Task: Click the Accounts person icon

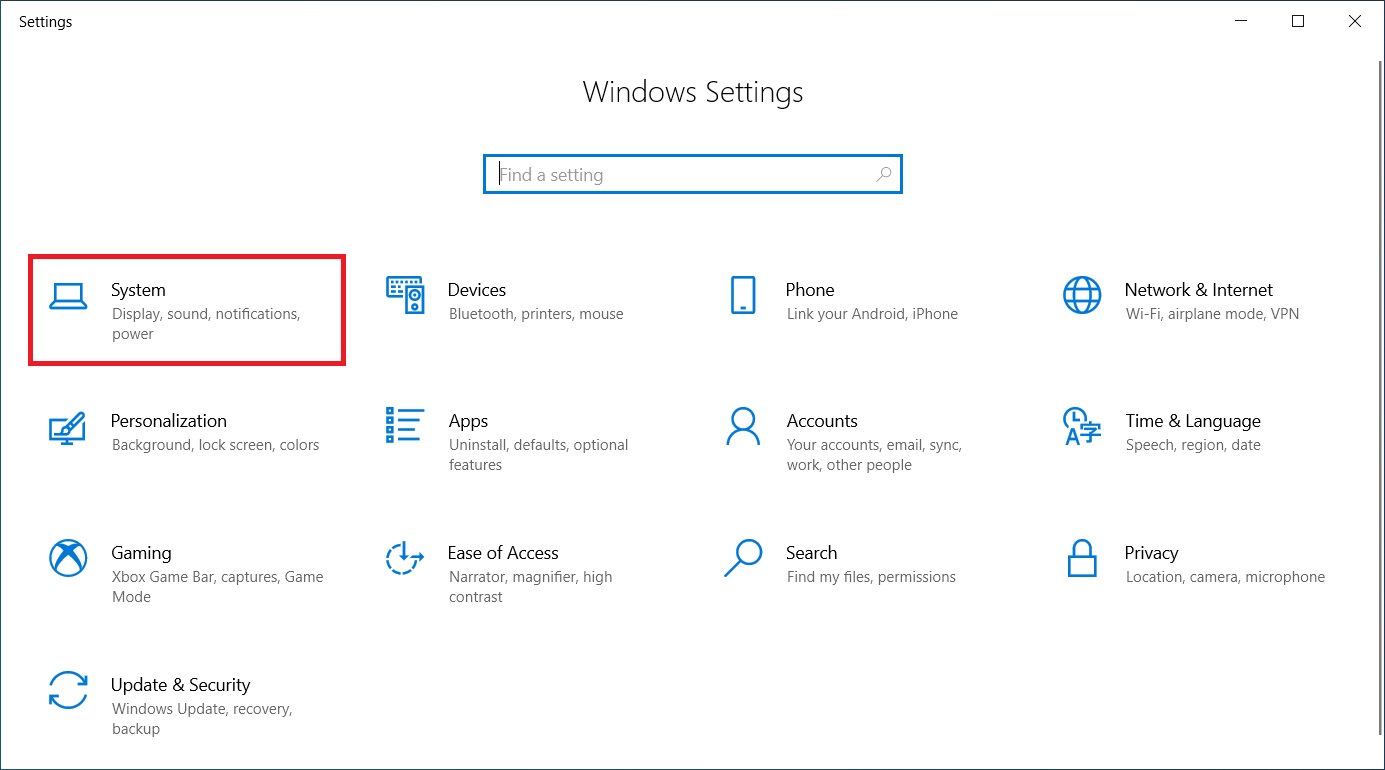Action: (x=743, y=426)
